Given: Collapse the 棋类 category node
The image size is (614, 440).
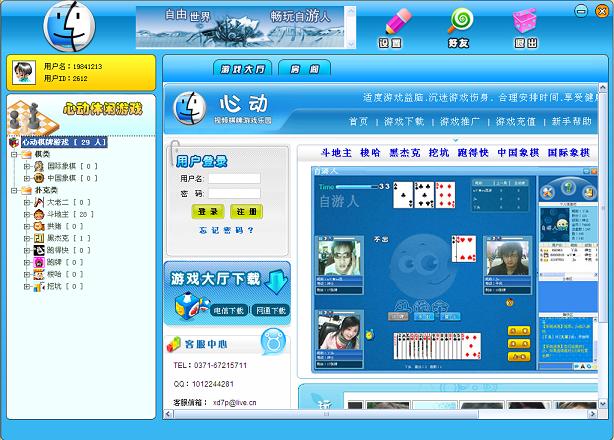Looking at the screenshot, I should point(14,154).
